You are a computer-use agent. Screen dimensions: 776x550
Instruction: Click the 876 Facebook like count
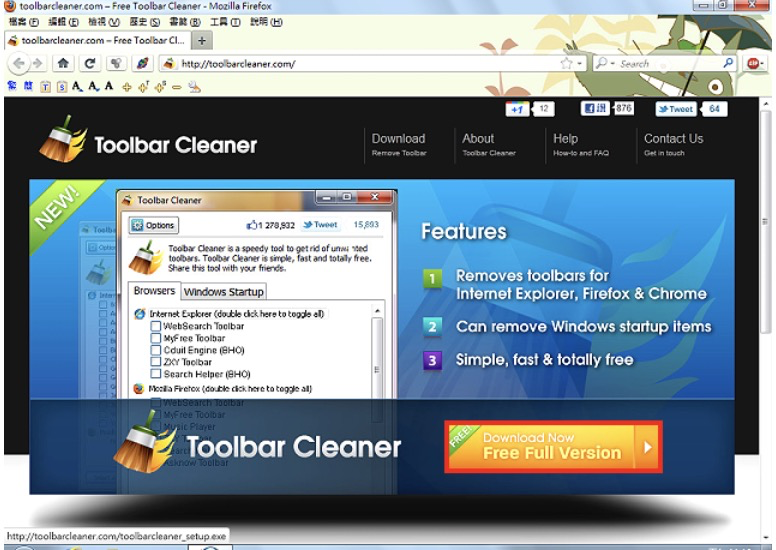[x=624, y=108]
